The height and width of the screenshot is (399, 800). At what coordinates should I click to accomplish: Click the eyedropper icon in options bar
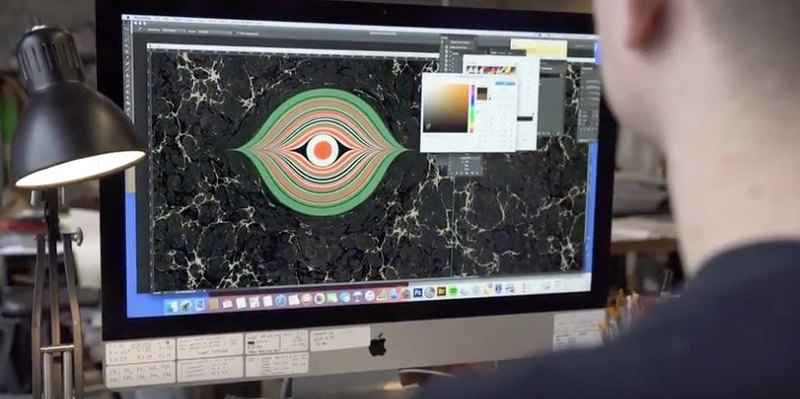[139, 29]
